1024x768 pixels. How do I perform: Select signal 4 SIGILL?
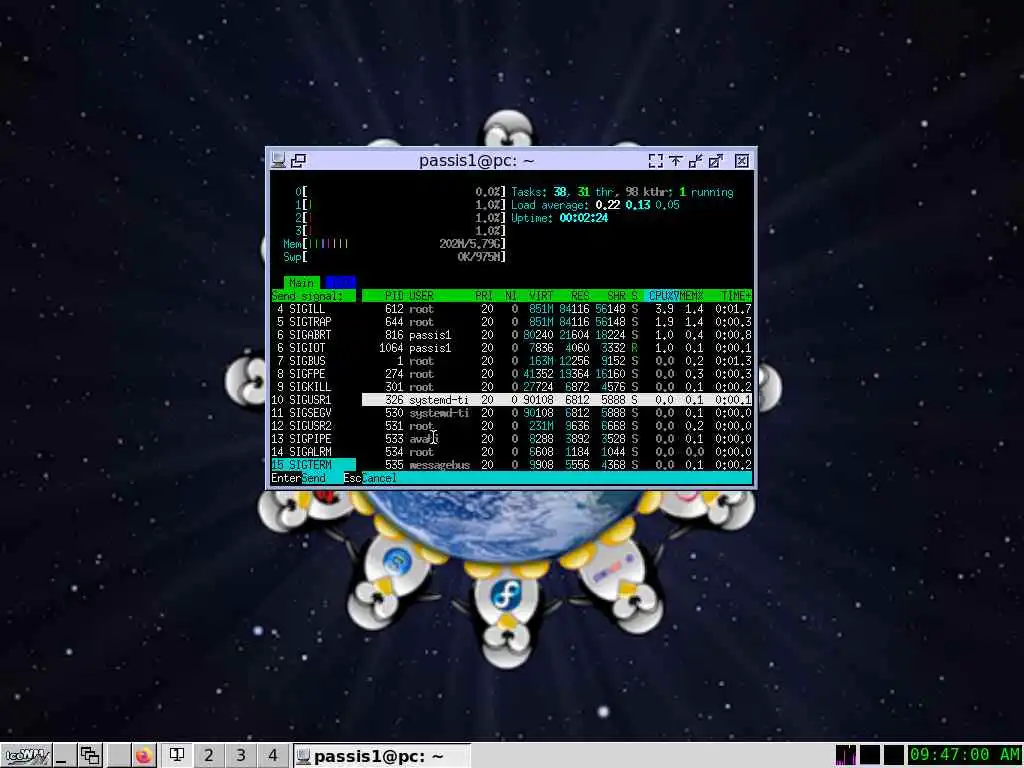(x=313, y=309)
